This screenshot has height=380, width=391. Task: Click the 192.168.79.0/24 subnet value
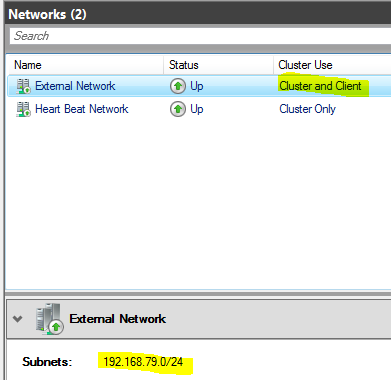click(x=143, y=362)
